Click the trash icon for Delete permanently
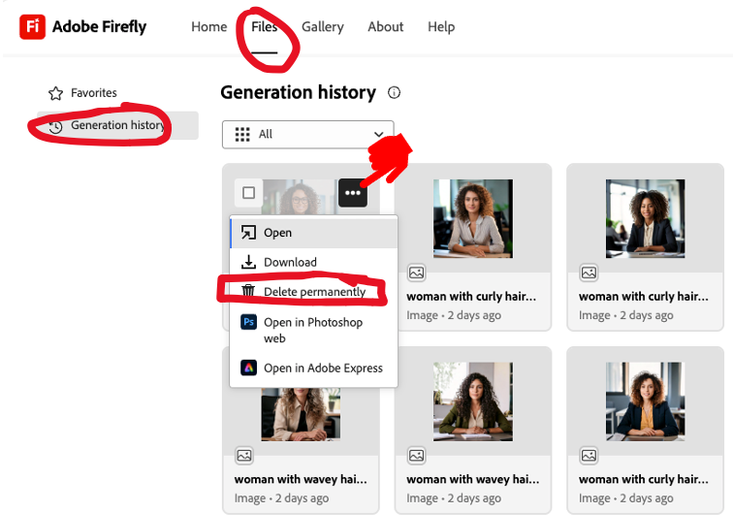Image resolution: width=733 pixels, height=515 pixels. [249, 291]
